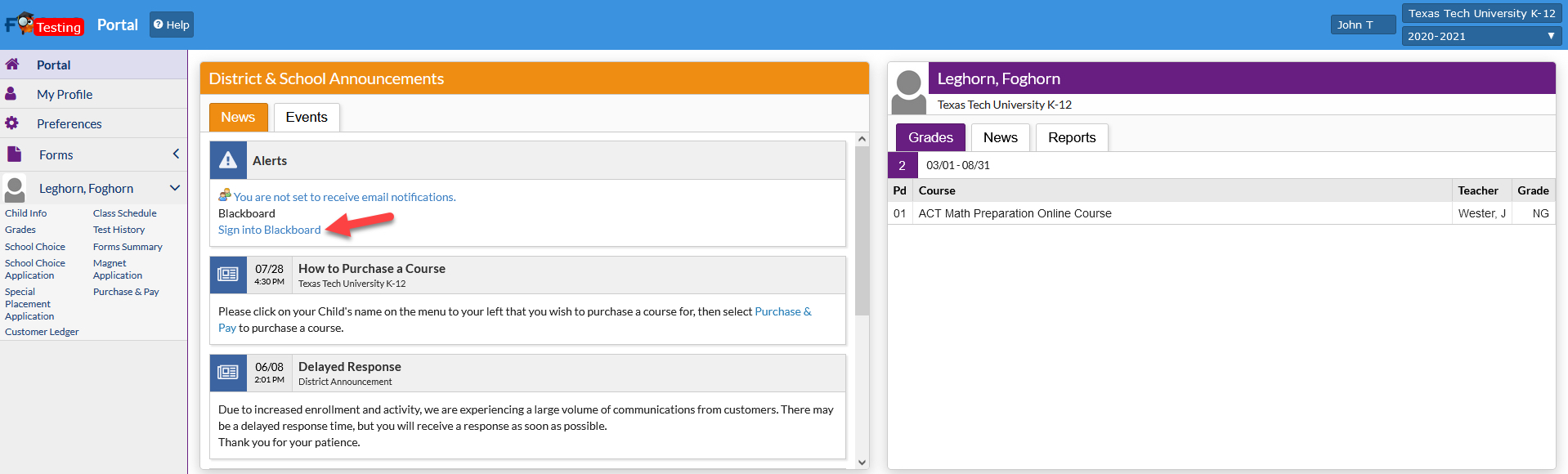Click the Portal title in header
Image resolution: width=1568 pixels, height=474 pixels.
pos(118,25)
